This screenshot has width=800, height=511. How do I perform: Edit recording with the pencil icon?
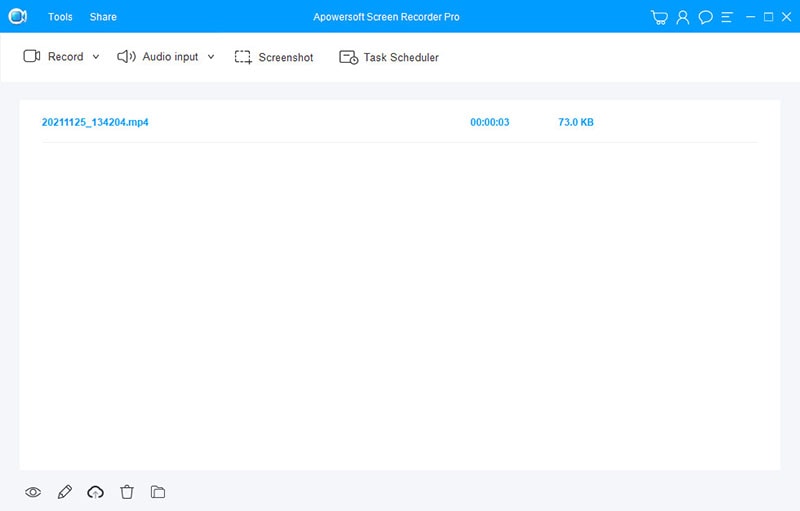[65, 492]
